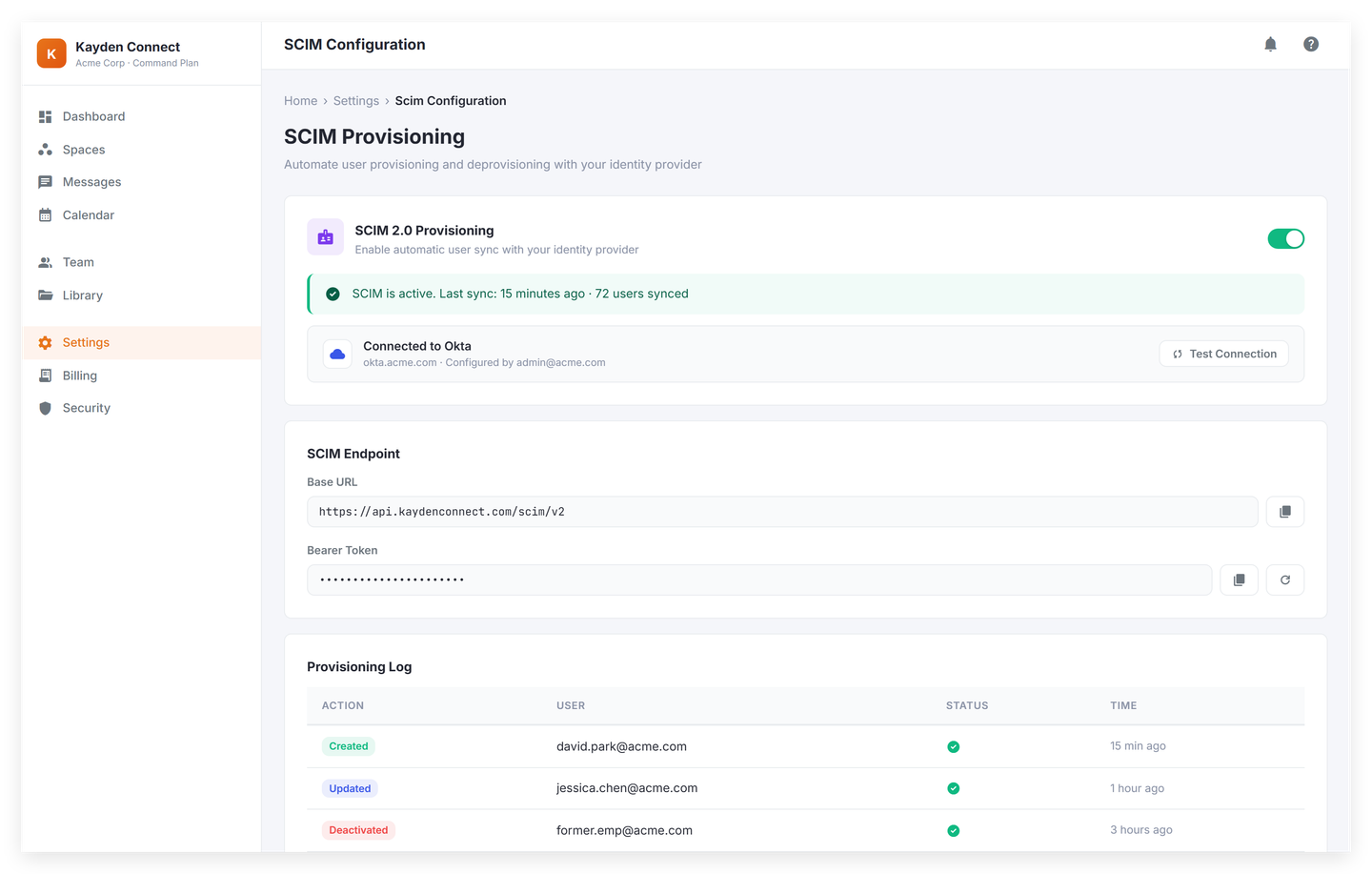Click the '3 hours ago' time cell
Image resolution: width=1372 pixels, height=874 pixels.
pyautogui.click(x=1141, y=830)
